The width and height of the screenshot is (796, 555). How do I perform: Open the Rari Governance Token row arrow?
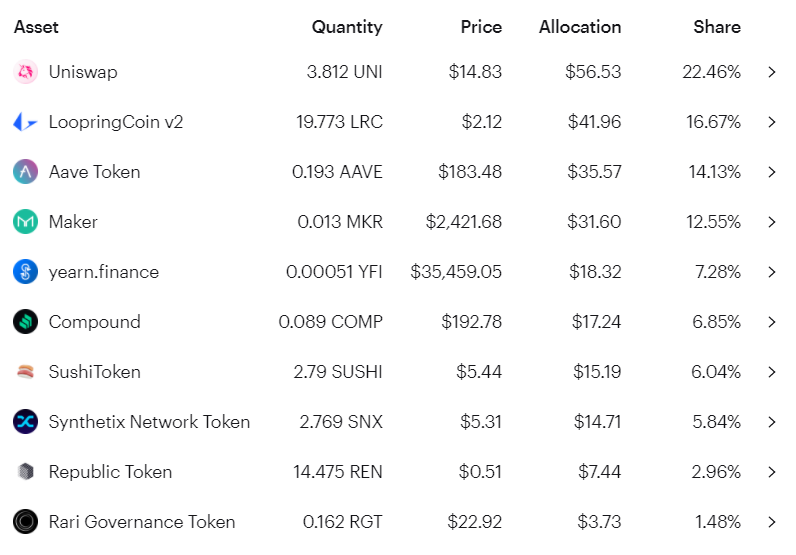772,522
